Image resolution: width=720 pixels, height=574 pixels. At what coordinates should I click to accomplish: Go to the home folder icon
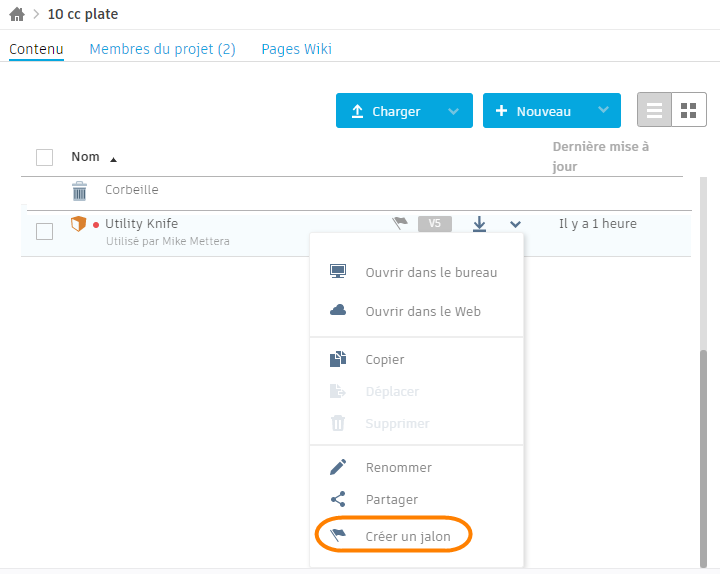point(17,14)
